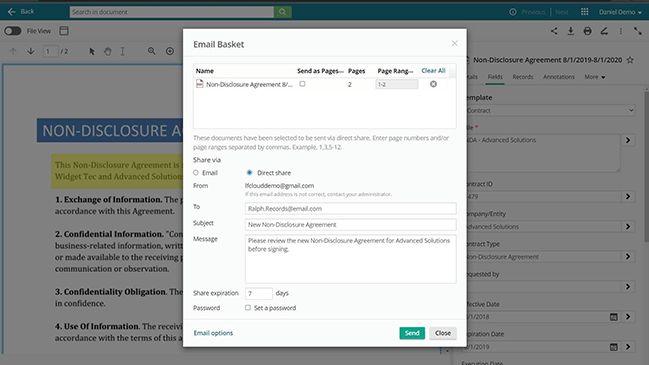Image resolution: width=649 pixels, height=365 pixels.
Task: Click the page number input box
Action: coord(50,51)
